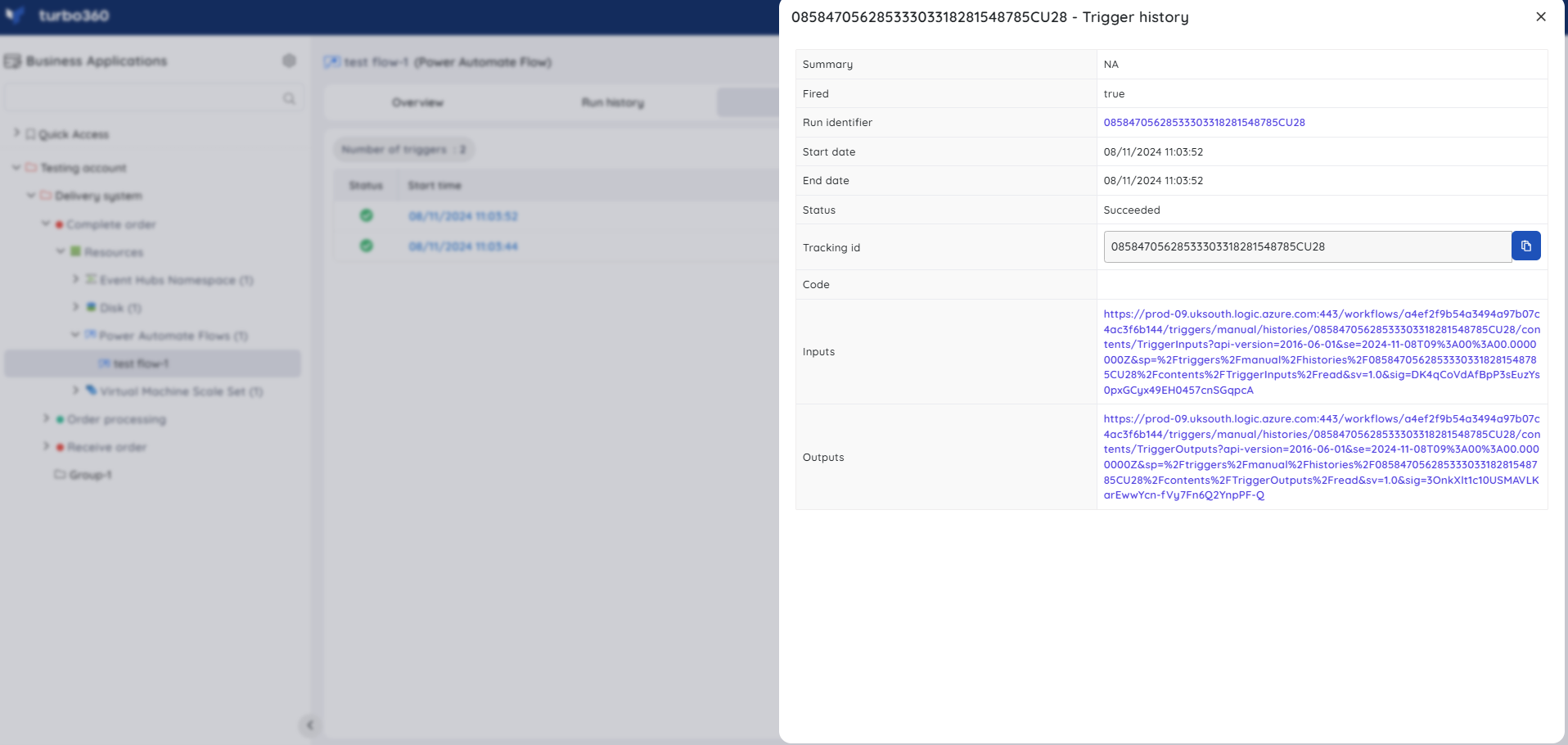Viewport: 1568px width, 745px height.
Task: Click the Start time column header
Action: 435,186
